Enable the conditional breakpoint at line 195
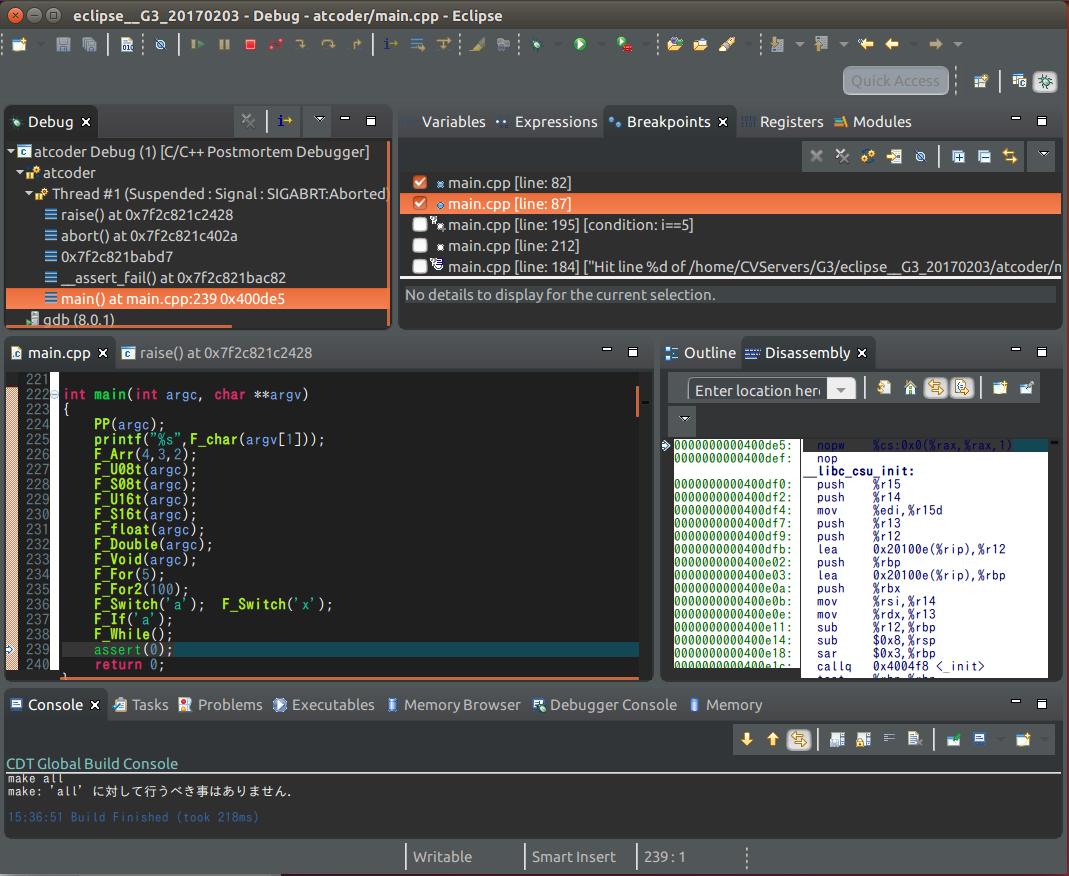Screen dimensions: 1069x876 pyautogui.click(x=418, y=224)
